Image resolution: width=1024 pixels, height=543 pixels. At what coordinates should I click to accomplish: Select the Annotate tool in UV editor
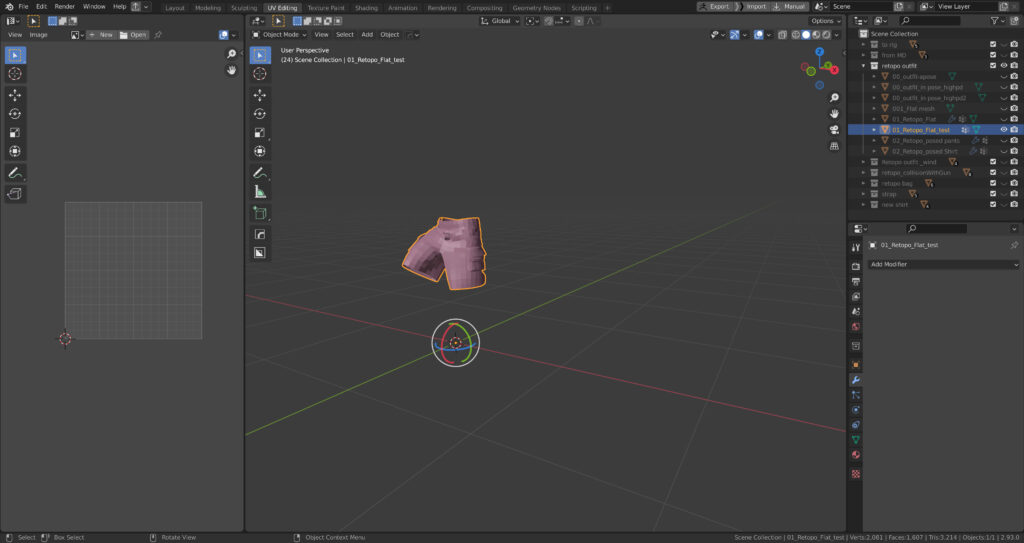(15, 173)
